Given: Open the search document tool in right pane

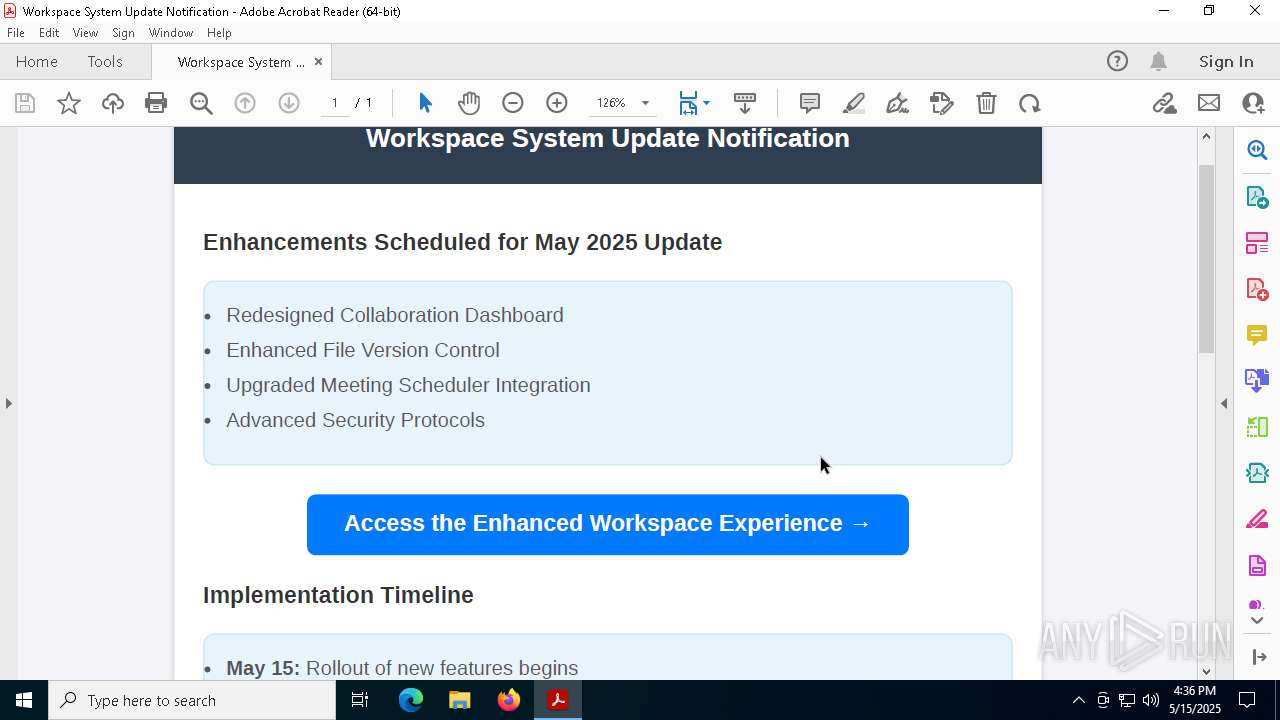Looking at the screenshot, I should (x=1257, y=150).
